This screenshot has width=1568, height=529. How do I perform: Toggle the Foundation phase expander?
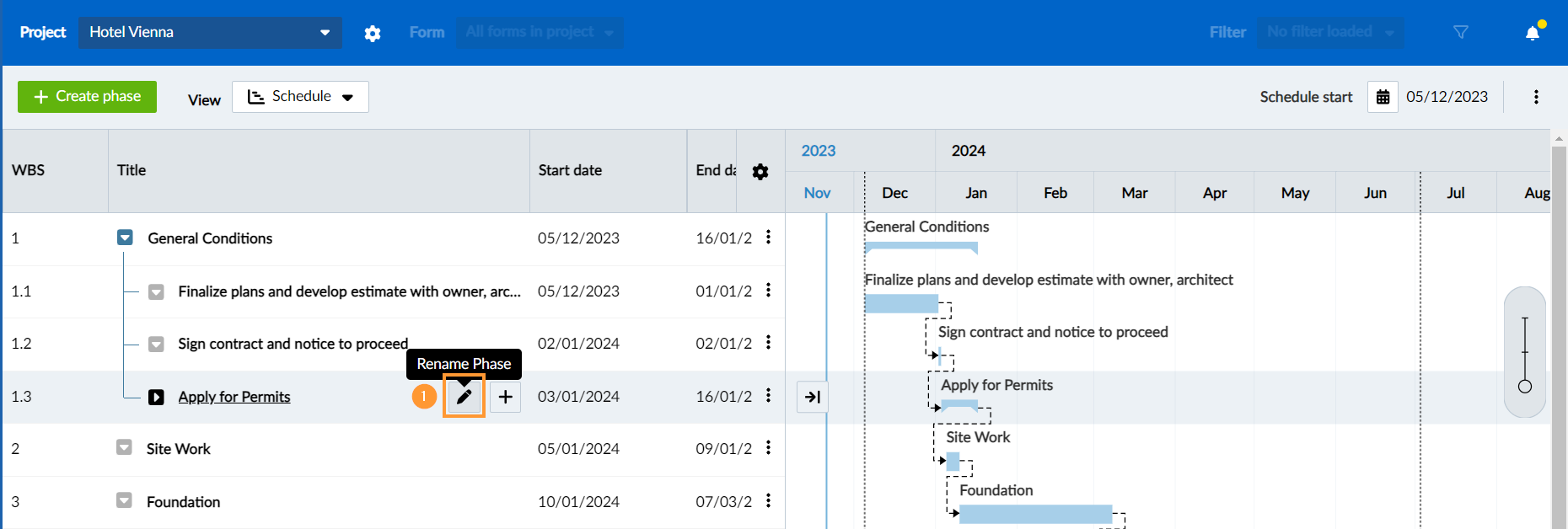(x=124, y=501)
